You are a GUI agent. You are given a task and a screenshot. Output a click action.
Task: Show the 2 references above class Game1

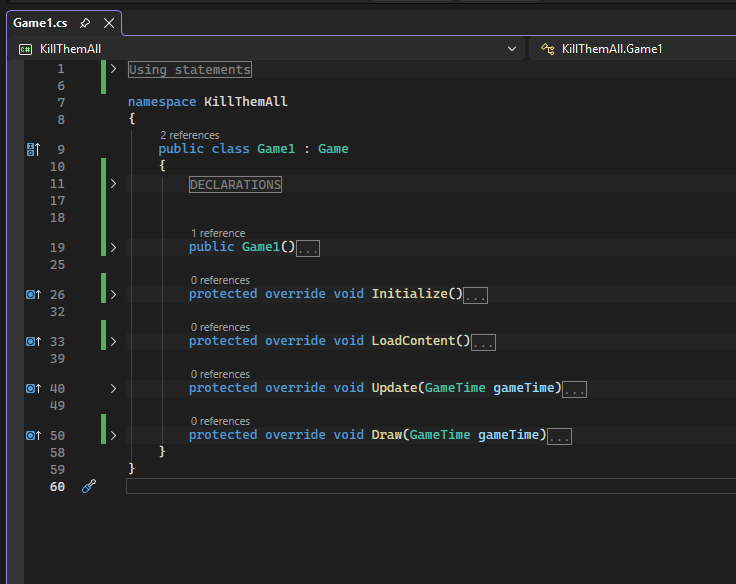tap(189, 135)
